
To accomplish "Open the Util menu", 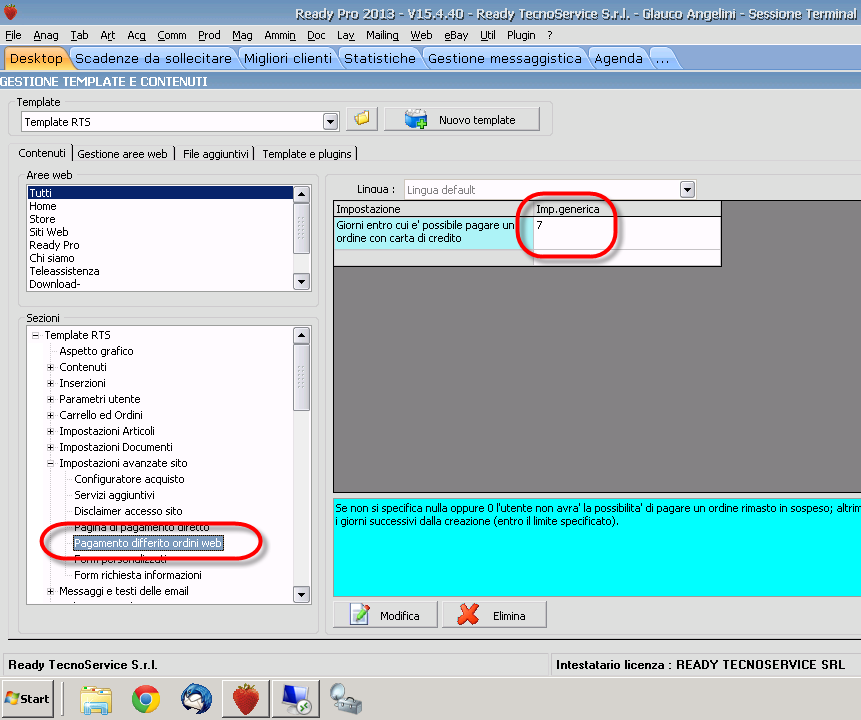I will tap(488, 35).
